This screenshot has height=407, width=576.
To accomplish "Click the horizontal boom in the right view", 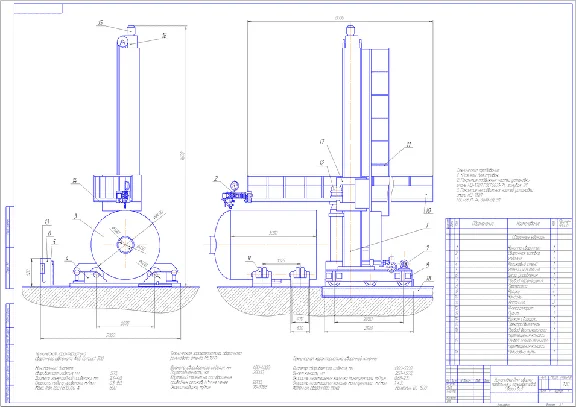I will (340, 189).
